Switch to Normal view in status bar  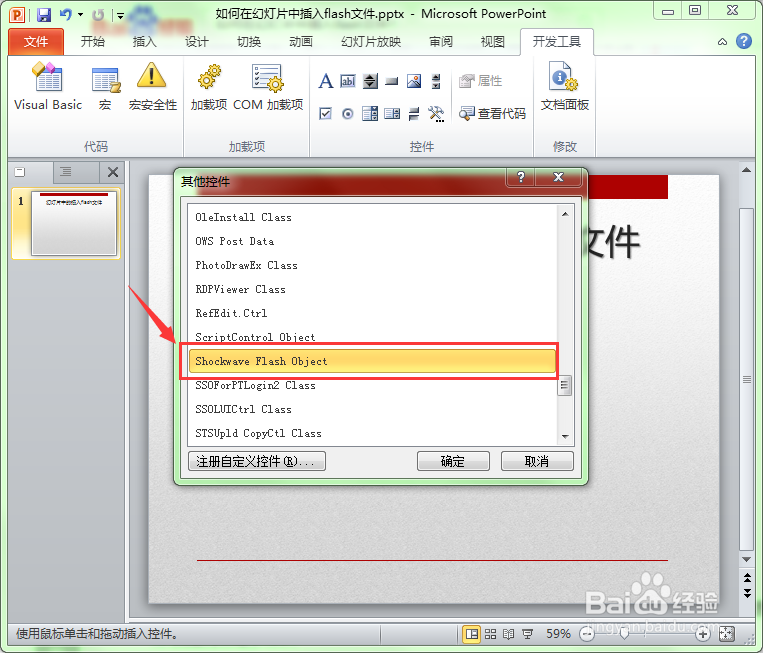coord(471,634)
